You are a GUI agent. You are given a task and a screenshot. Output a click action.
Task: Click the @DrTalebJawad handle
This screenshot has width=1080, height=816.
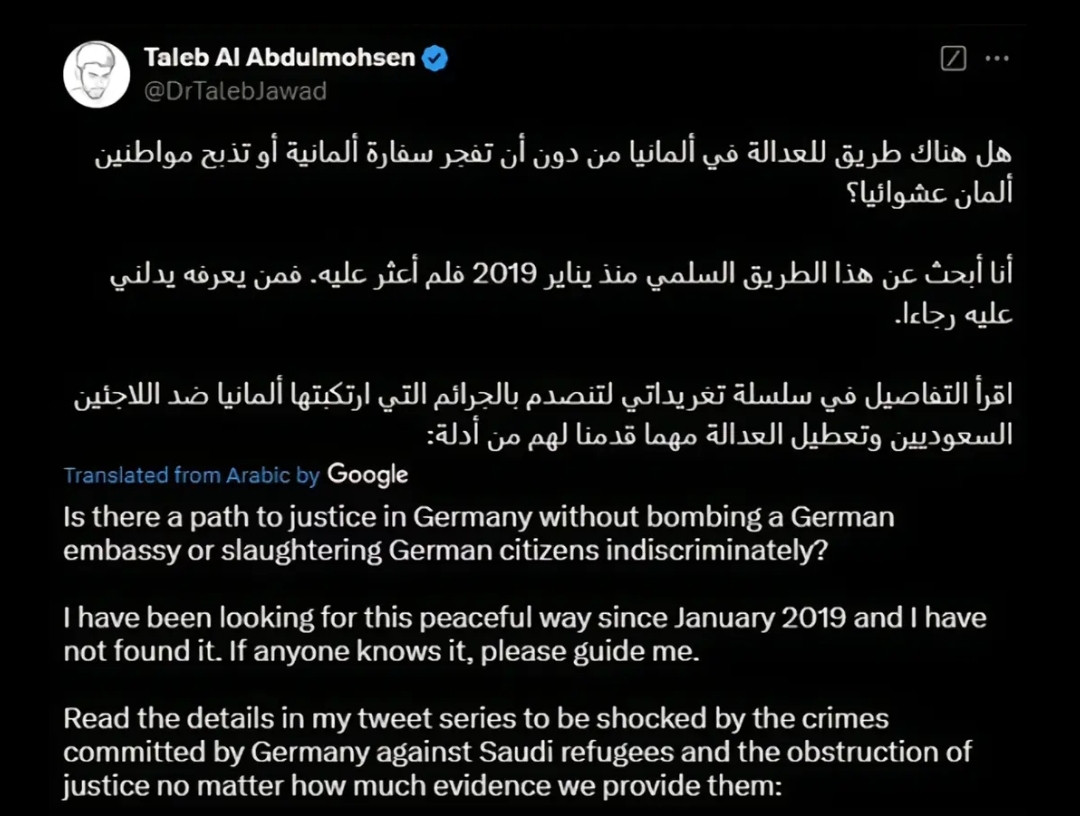235,91
